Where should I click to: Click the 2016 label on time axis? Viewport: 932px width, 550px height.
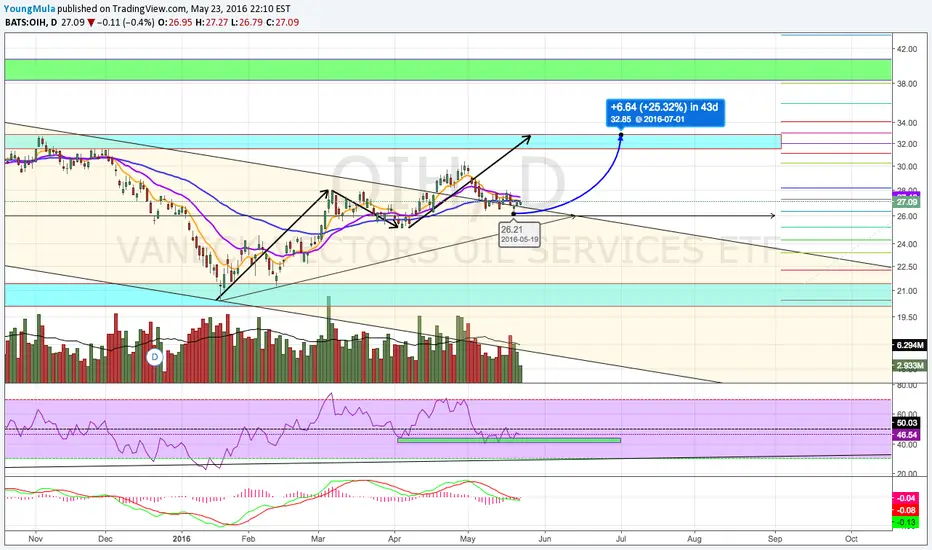pos(181,539)
